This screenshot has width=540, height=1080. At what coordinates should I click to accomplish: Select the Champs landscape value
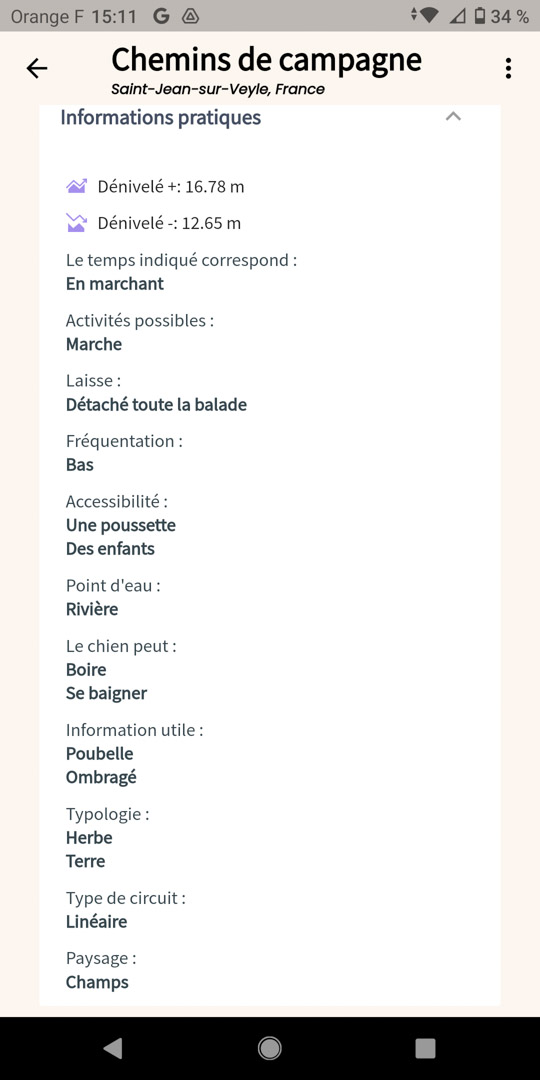(97, 982)
